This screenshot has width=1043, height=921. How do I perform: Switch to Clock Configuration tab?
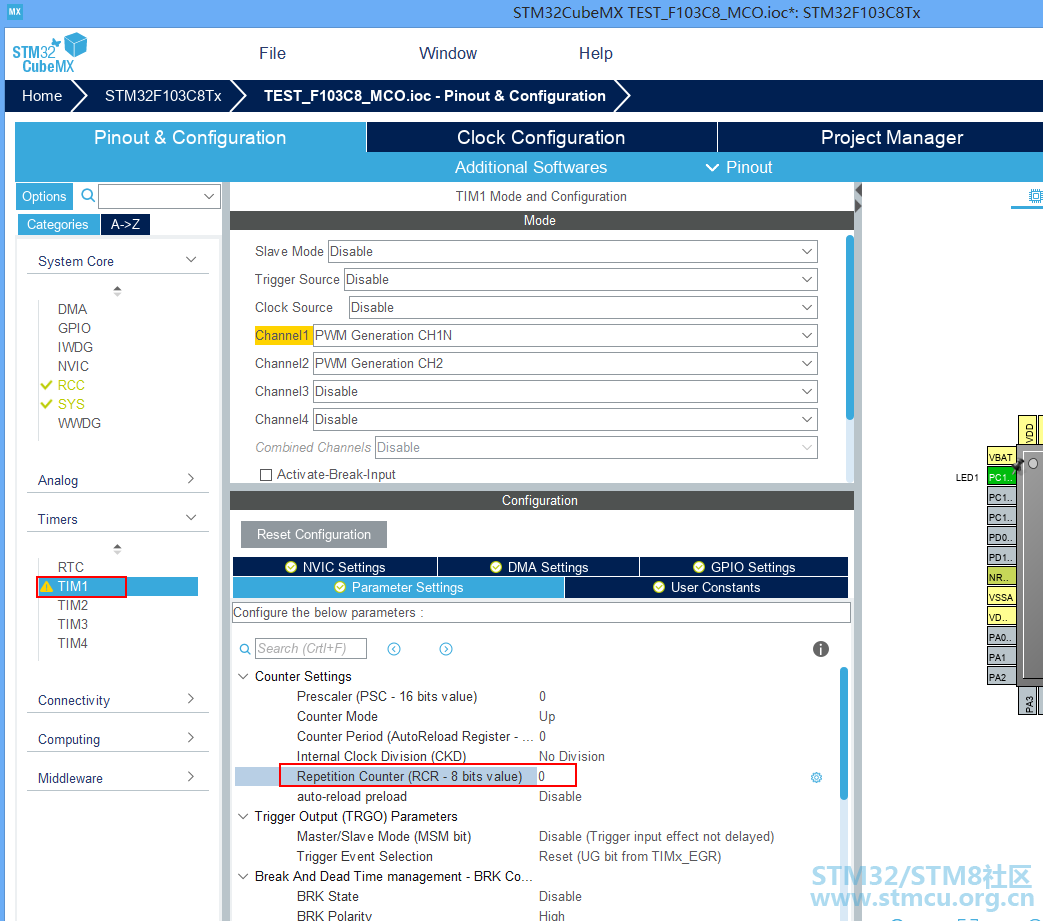(x=541, y=137)
